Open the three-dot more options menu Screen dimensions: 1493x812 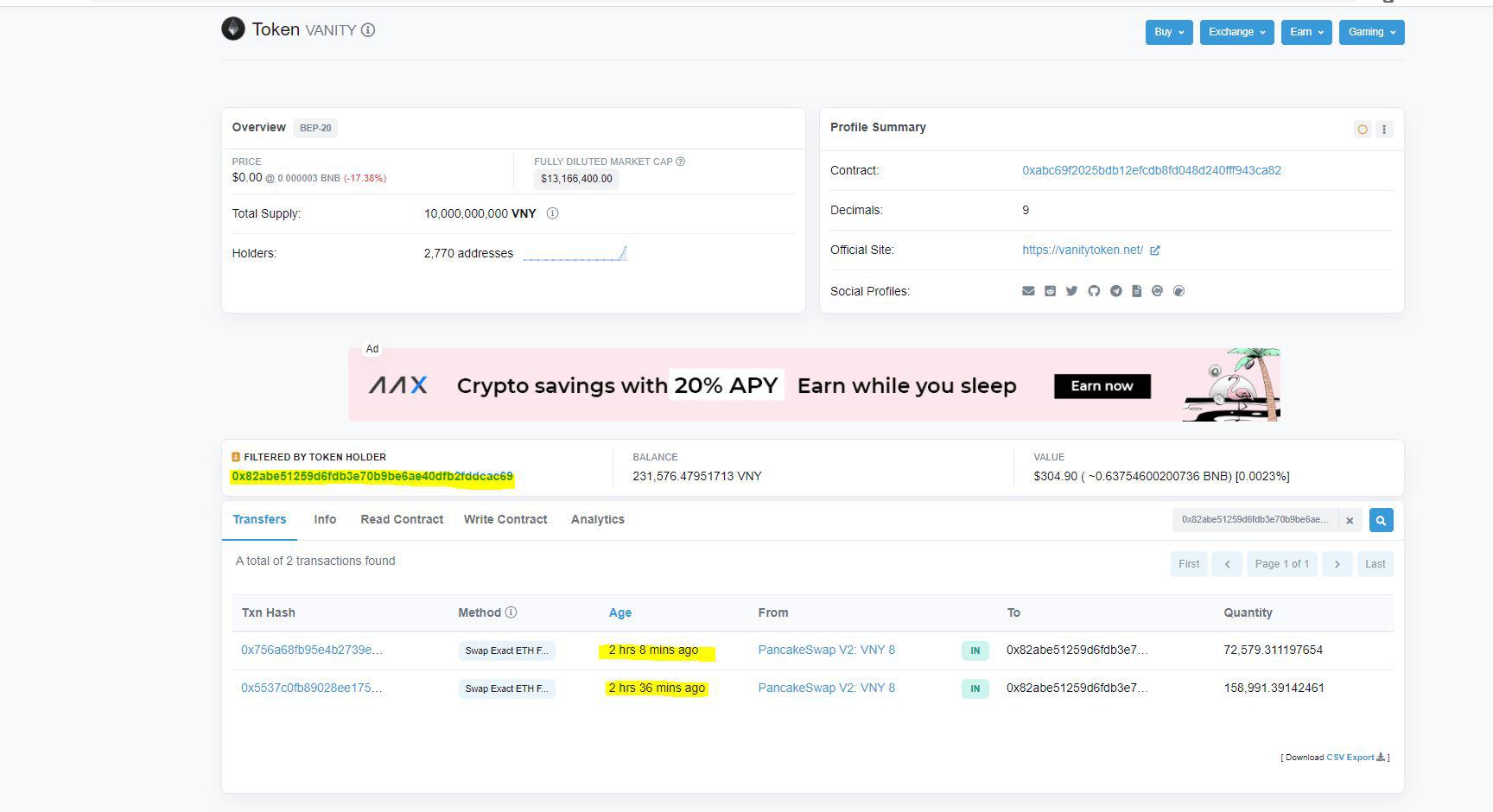pos(1384,130)
